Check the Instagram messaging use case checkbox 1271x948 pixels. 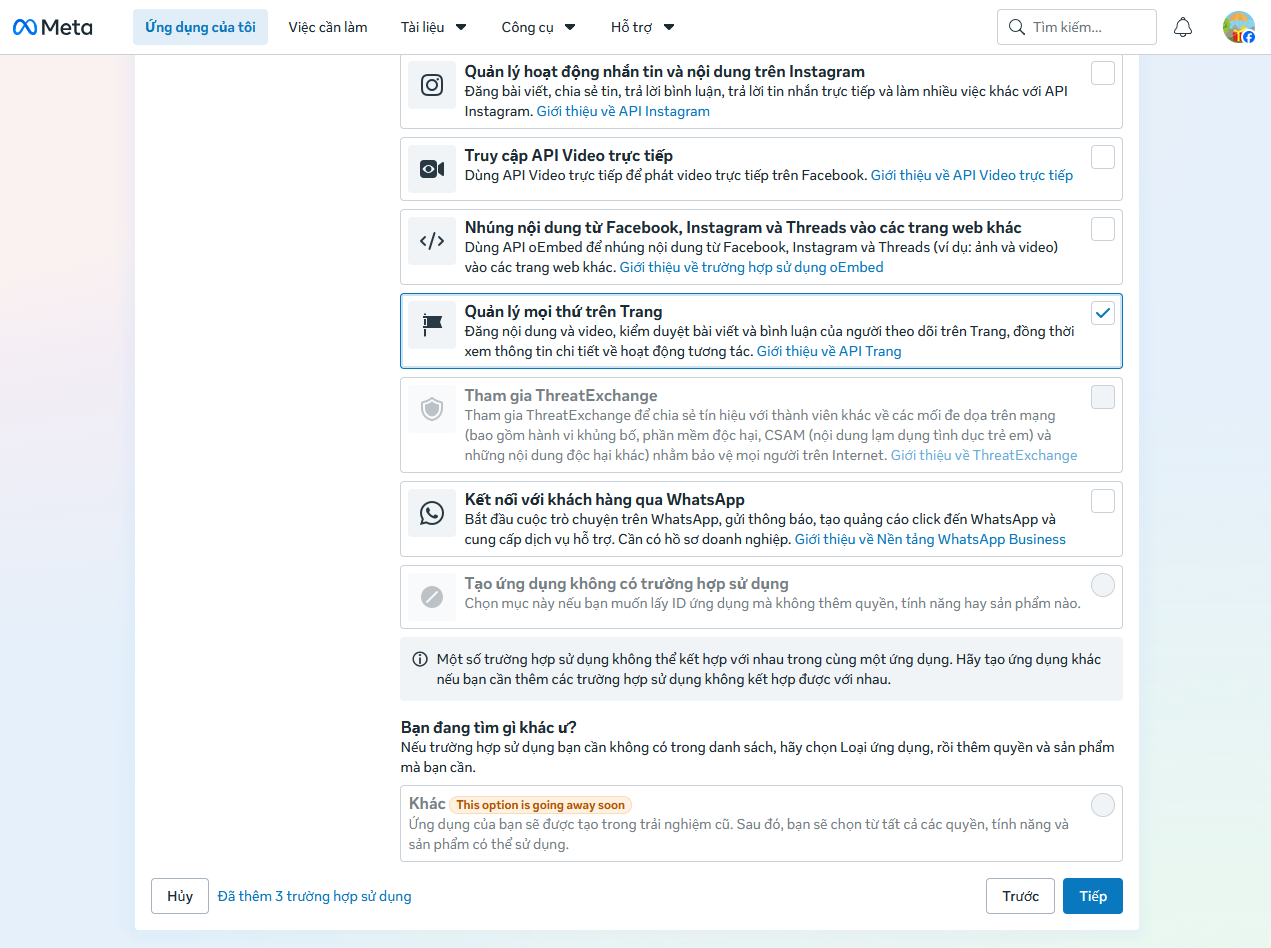[x=1103, y=73]
